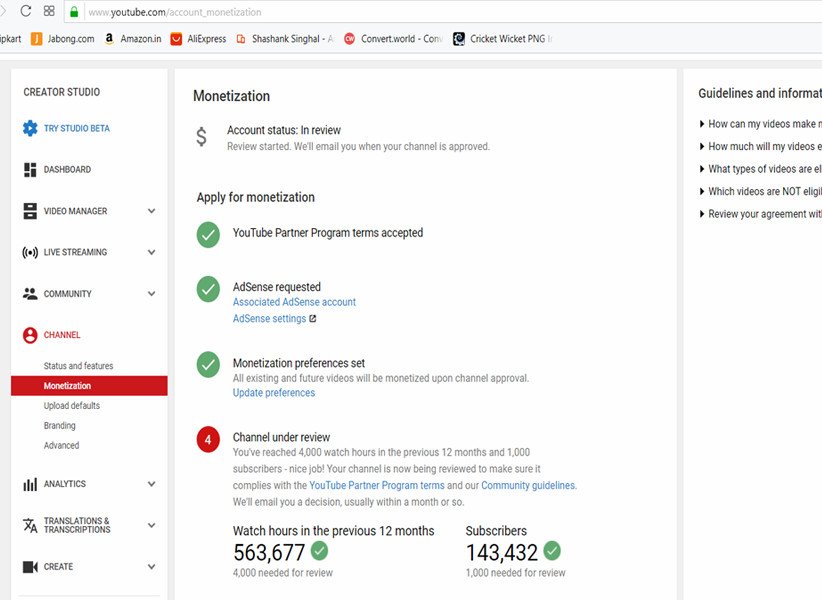The width and height of the screenshot is (822, 600).
Task: Open the Branding submenu item
Action: [59, 426]
